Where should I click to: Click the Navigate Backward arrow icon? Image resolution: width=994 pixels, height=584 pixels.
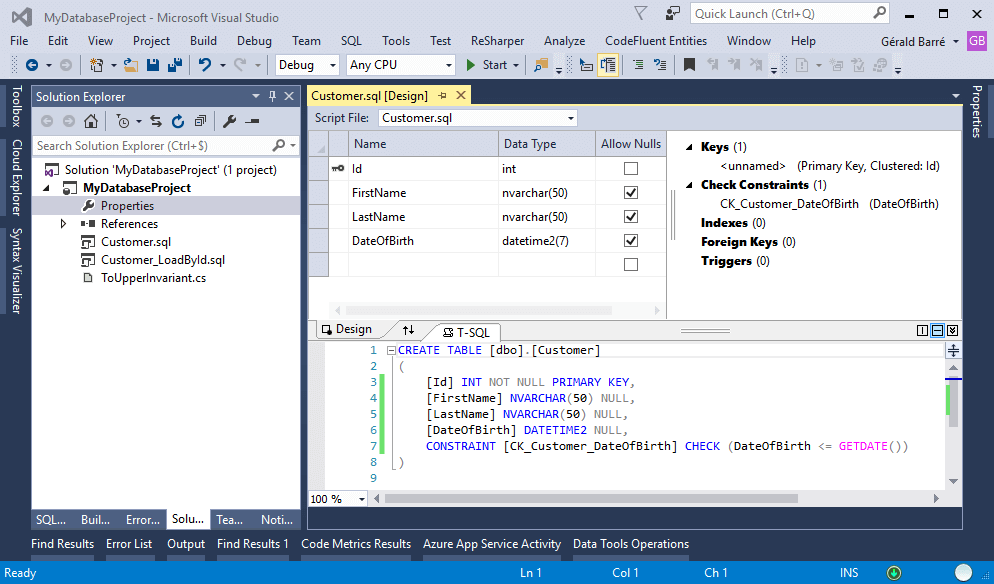click(x=32, y=65)
